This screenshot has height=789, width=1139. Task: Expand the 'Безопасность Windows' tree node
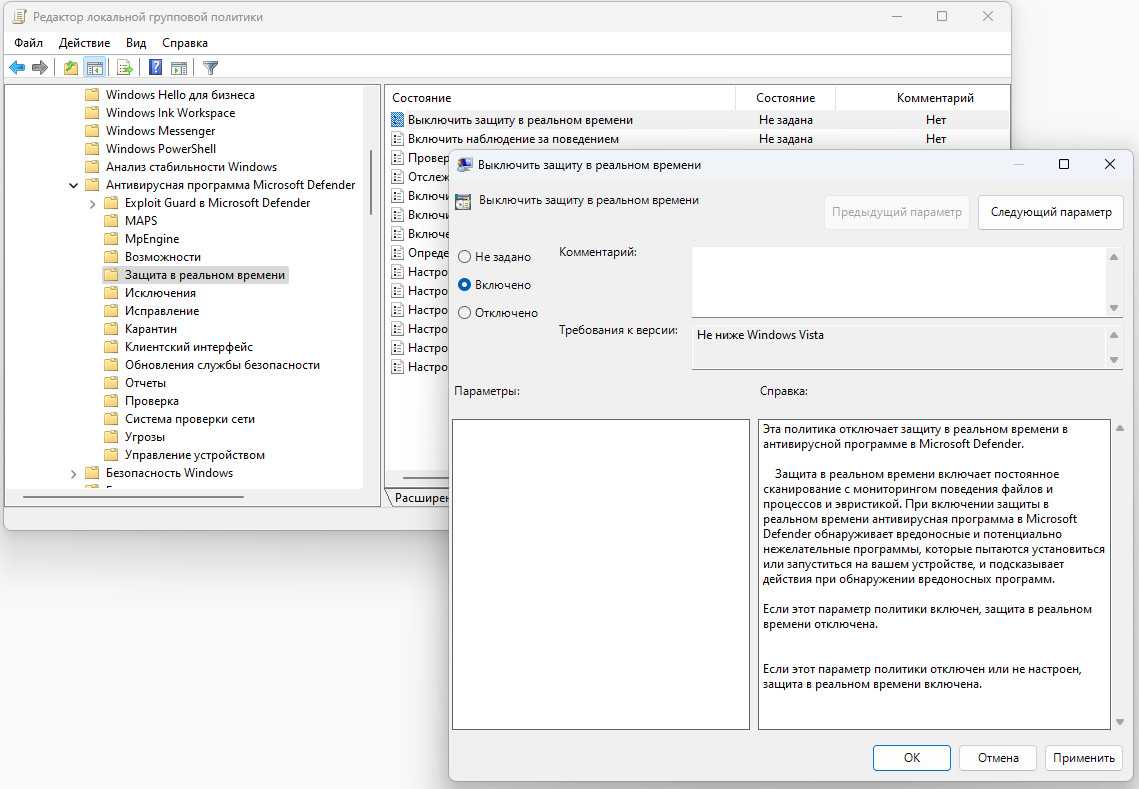73,474
